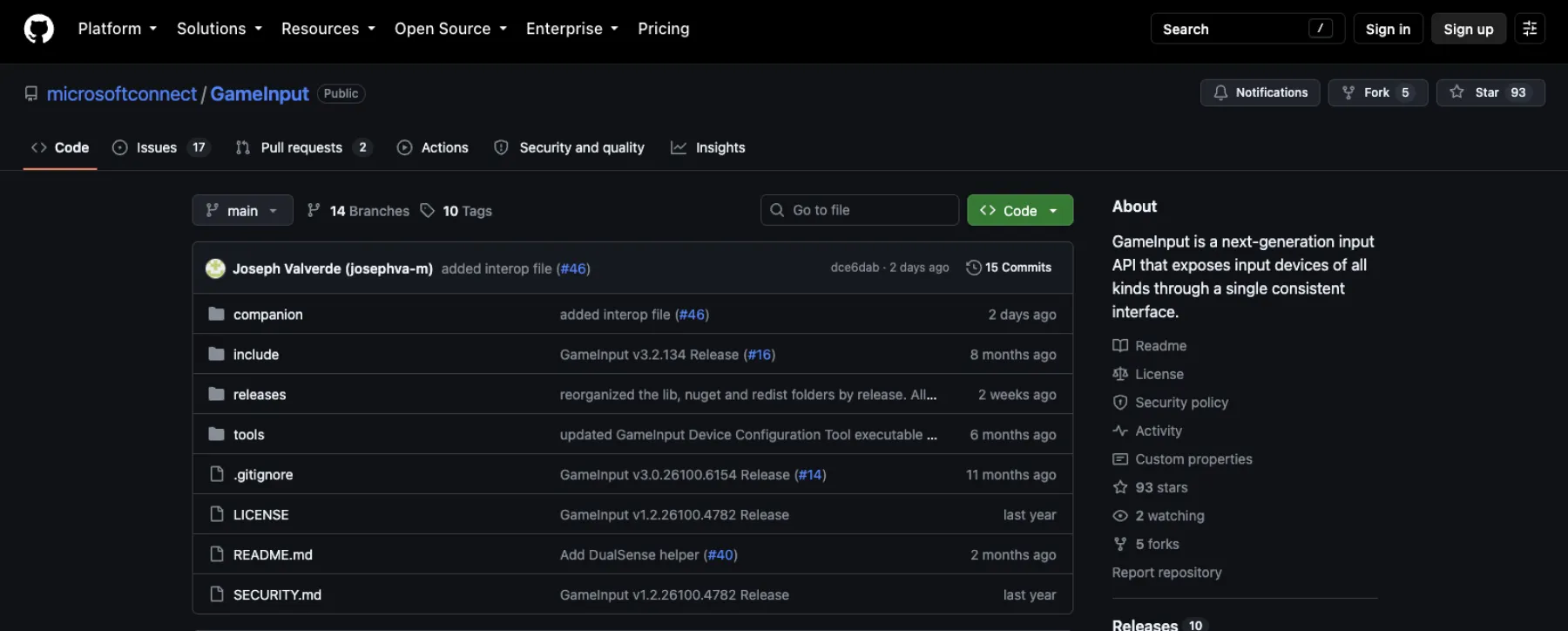Select the Code tab
This screenshot has width=1568, height=631.
pos(60,148)
